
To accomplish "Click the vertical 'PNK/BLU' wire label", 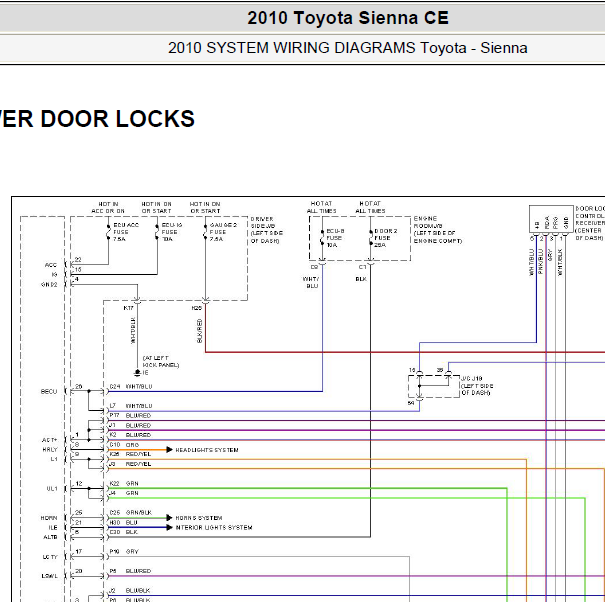I will click(541, 262).
